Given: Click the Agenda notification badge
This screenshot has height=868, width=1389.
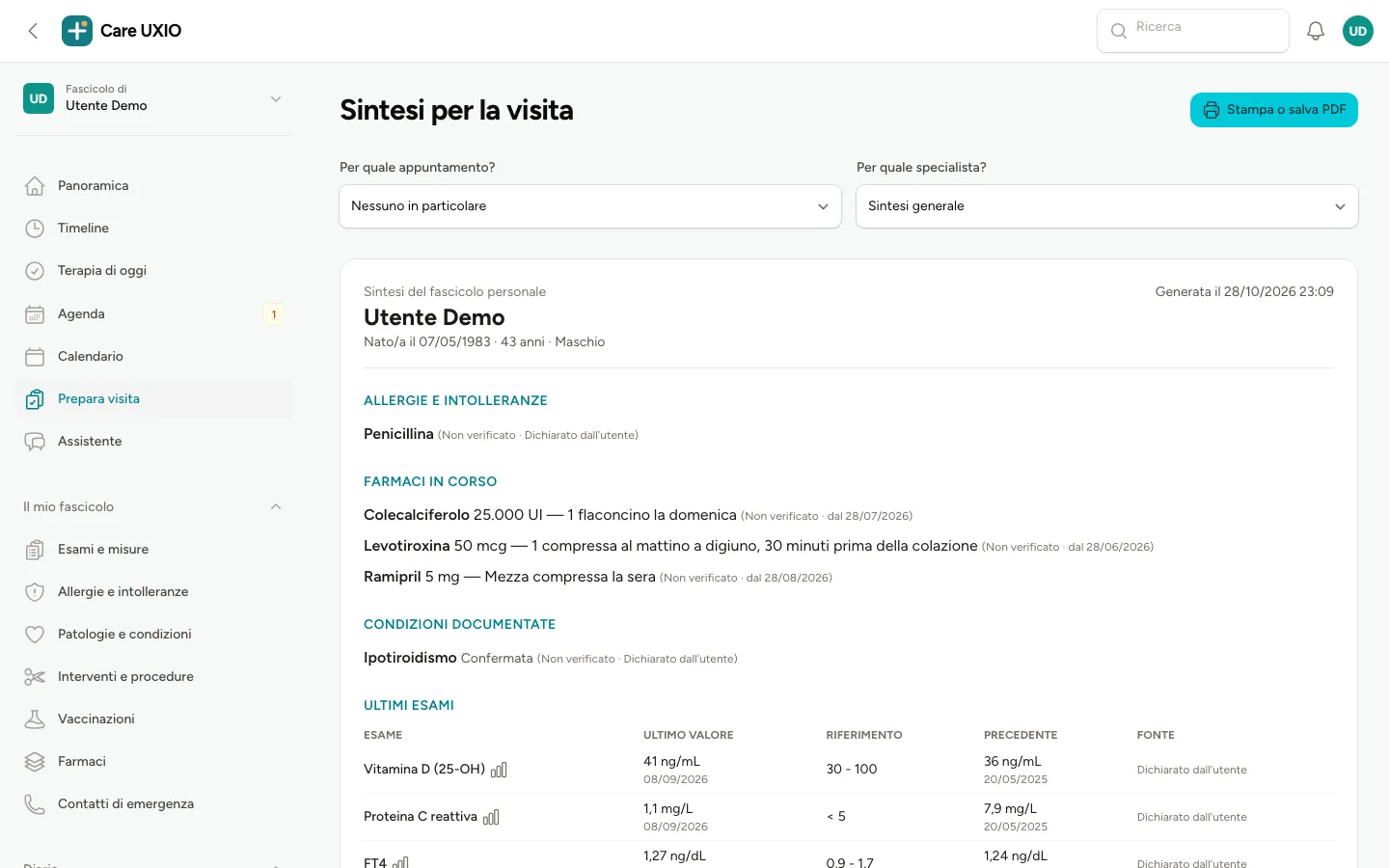Looking at the screenshot, I should click(x=274, y=314).
